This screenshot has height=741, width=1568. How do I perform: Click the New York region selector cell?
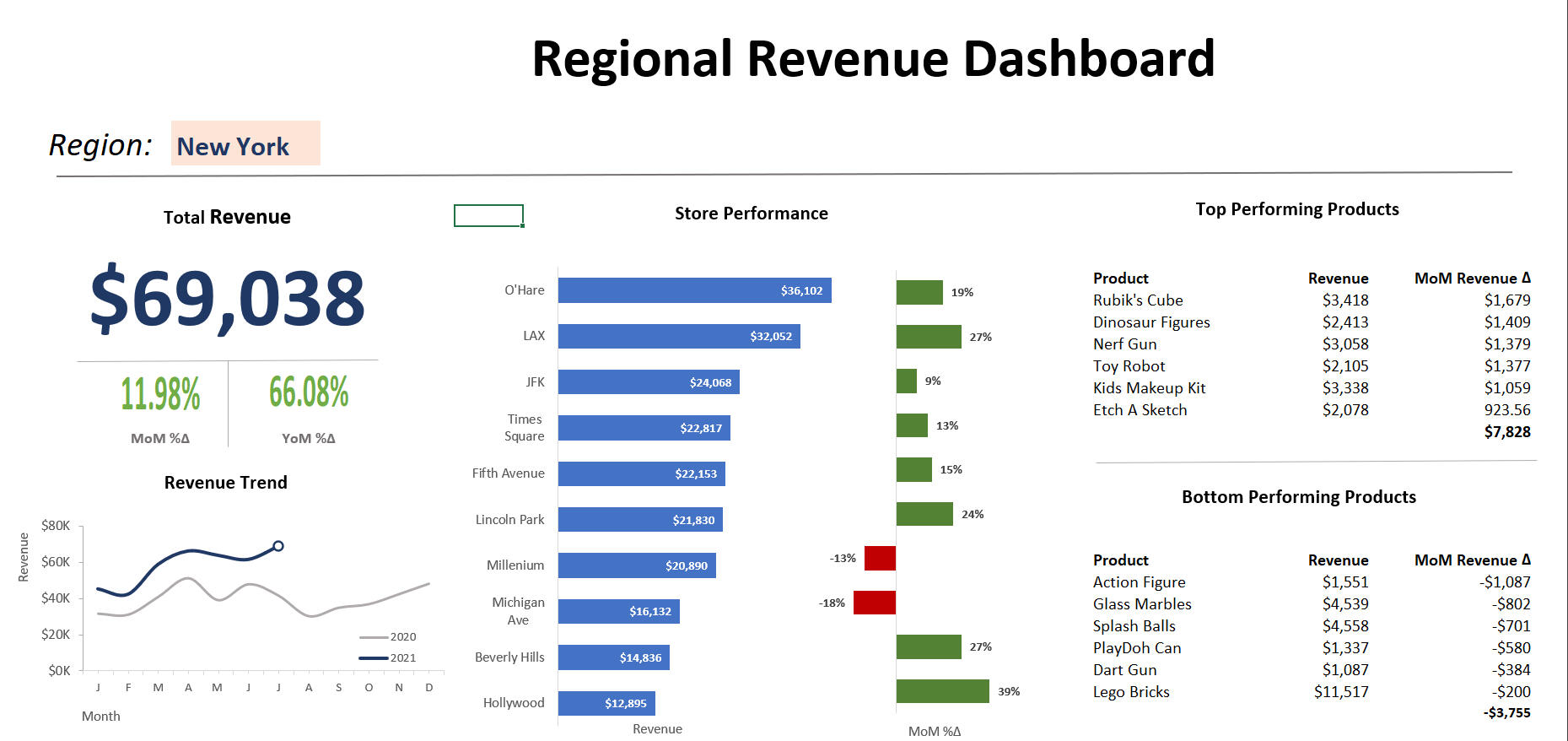point(245,144)
